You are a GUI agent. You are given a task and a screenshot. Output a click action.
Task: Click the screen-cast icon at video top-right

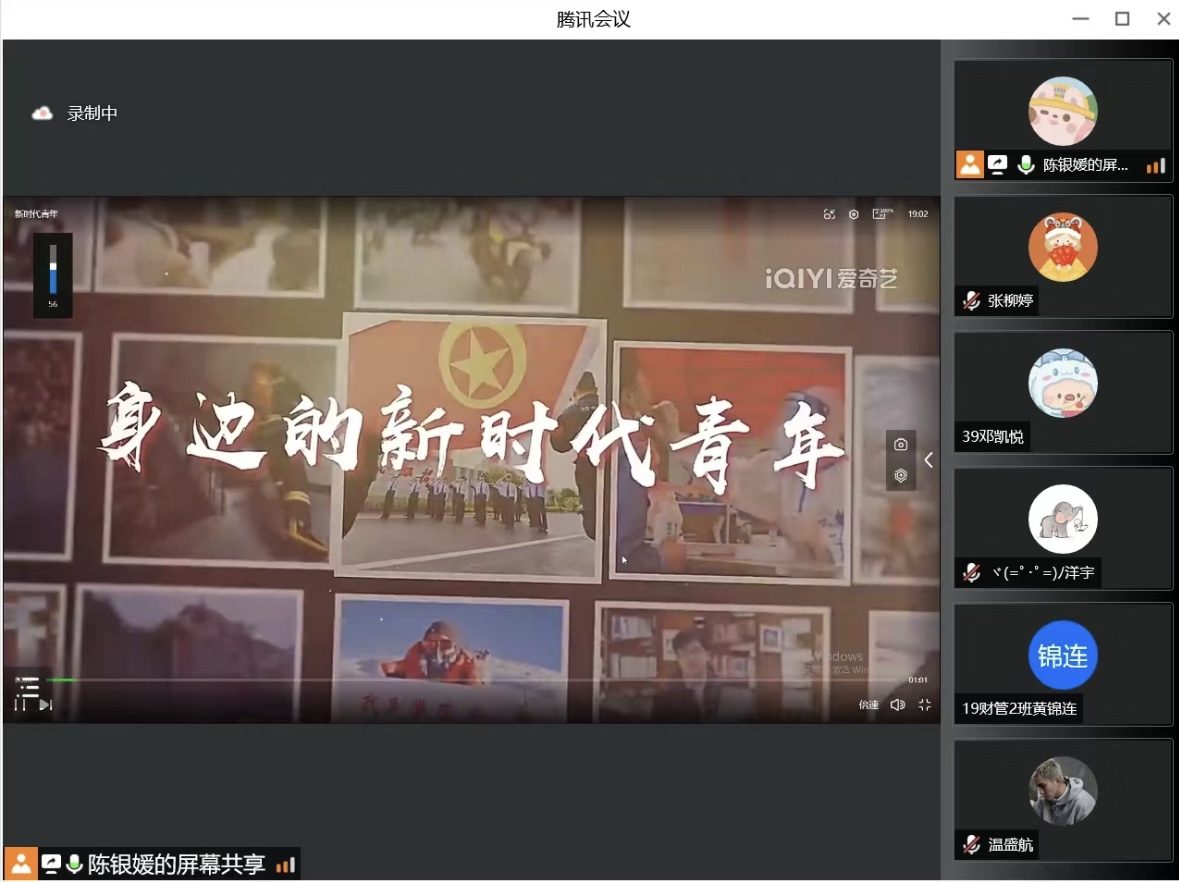tap(829, 214)
